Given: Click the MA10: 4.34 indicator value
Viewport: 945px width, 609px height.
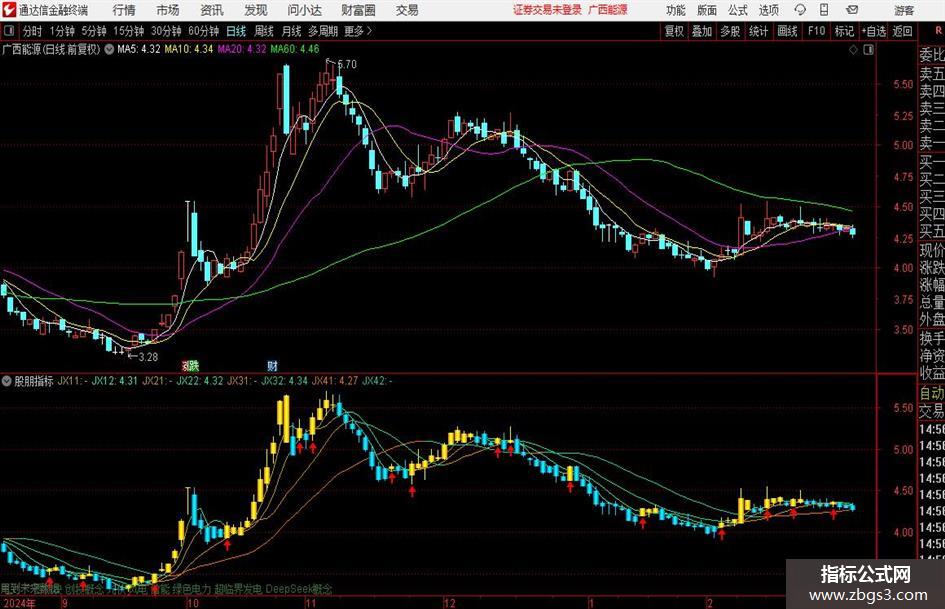Looking at the screenshot, I should point(189,49).
